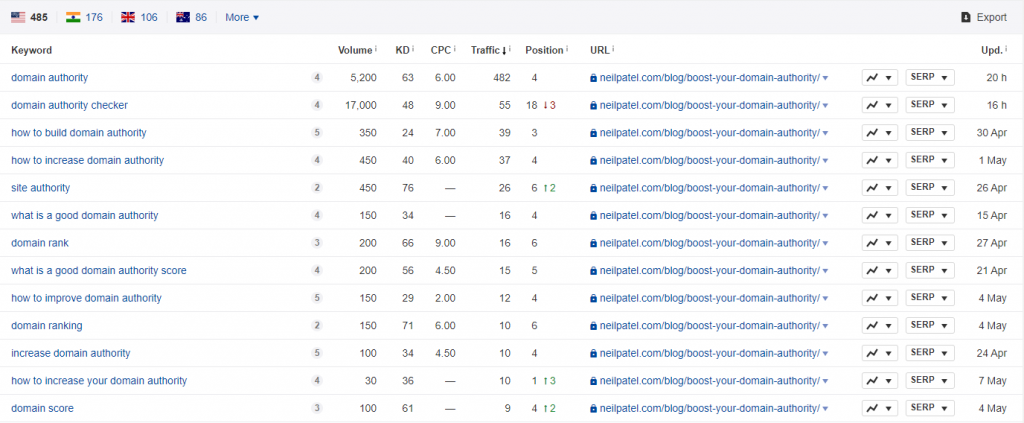Open the More countries dropdown

242,18
